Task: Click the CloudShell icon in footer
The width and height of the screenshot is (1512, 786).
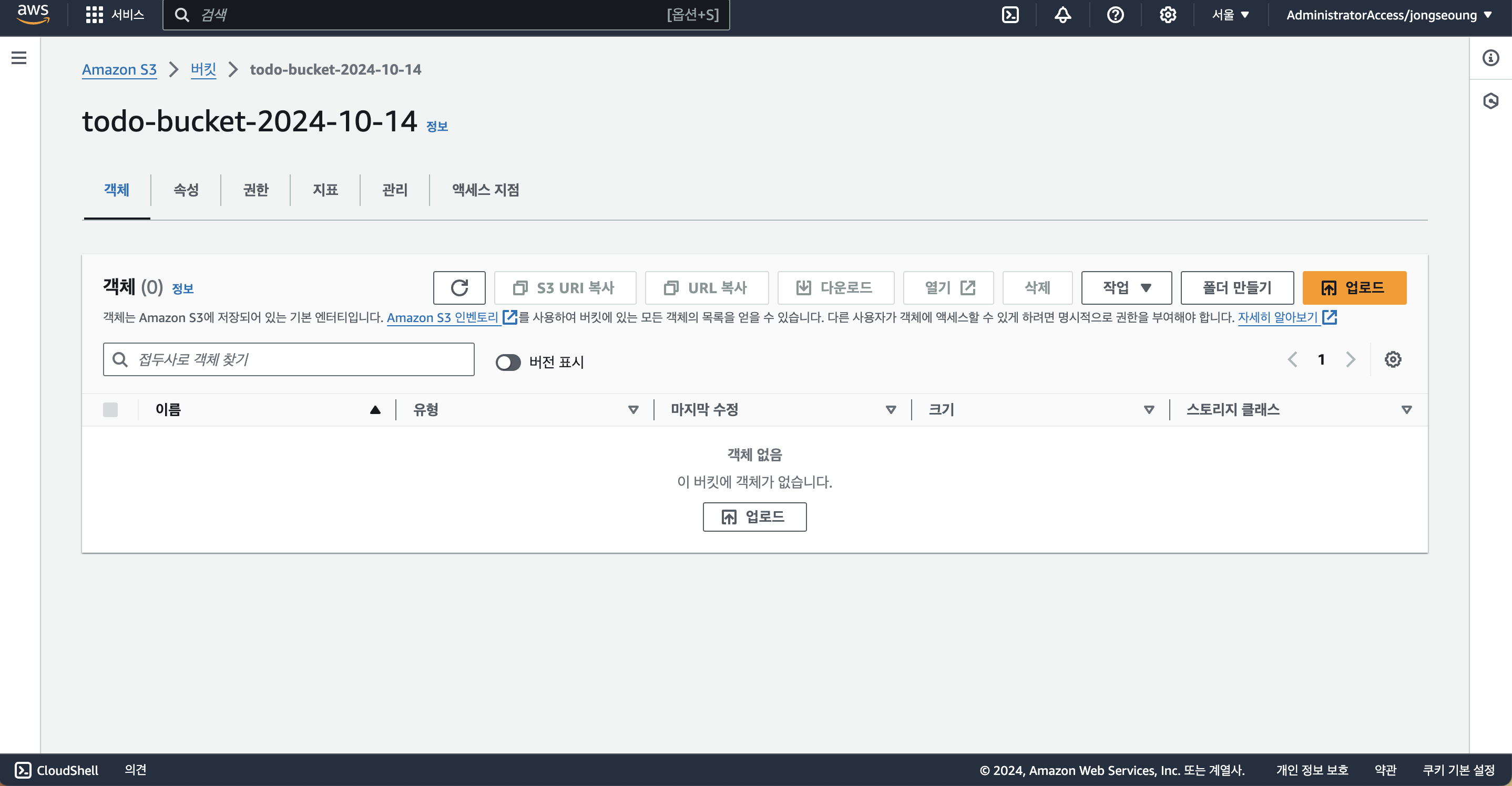Action: pos(22,770)
